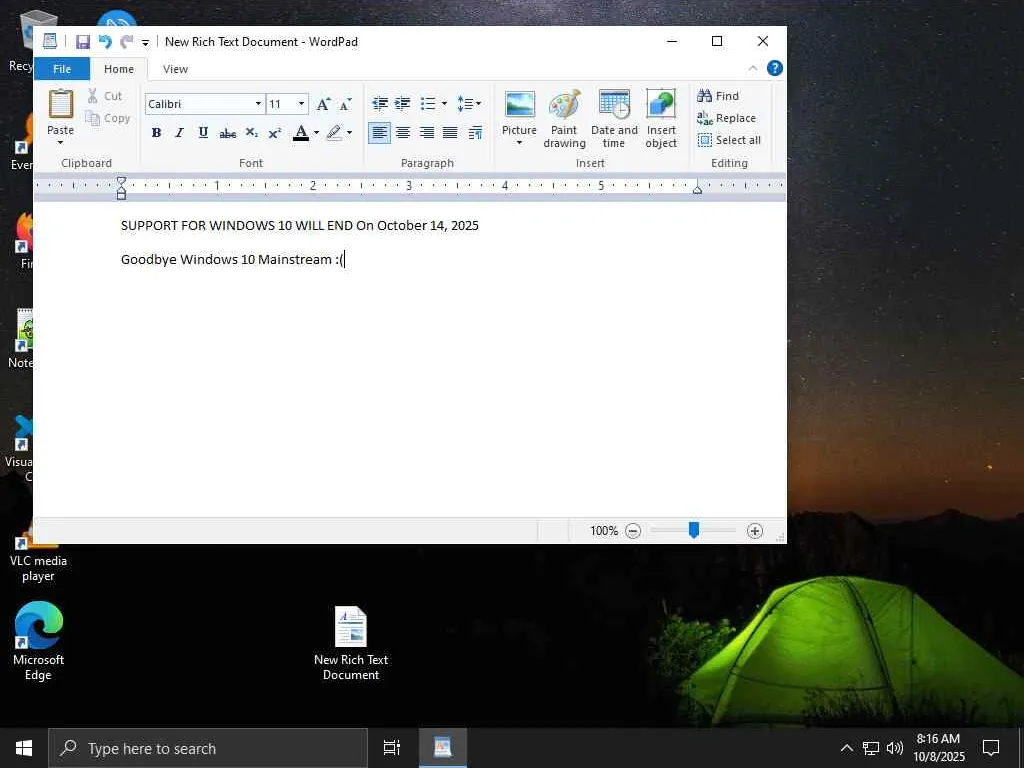Center align the text
This screenshot has height=768, width=1024.
pyautogui.click(x=403, y=133)
